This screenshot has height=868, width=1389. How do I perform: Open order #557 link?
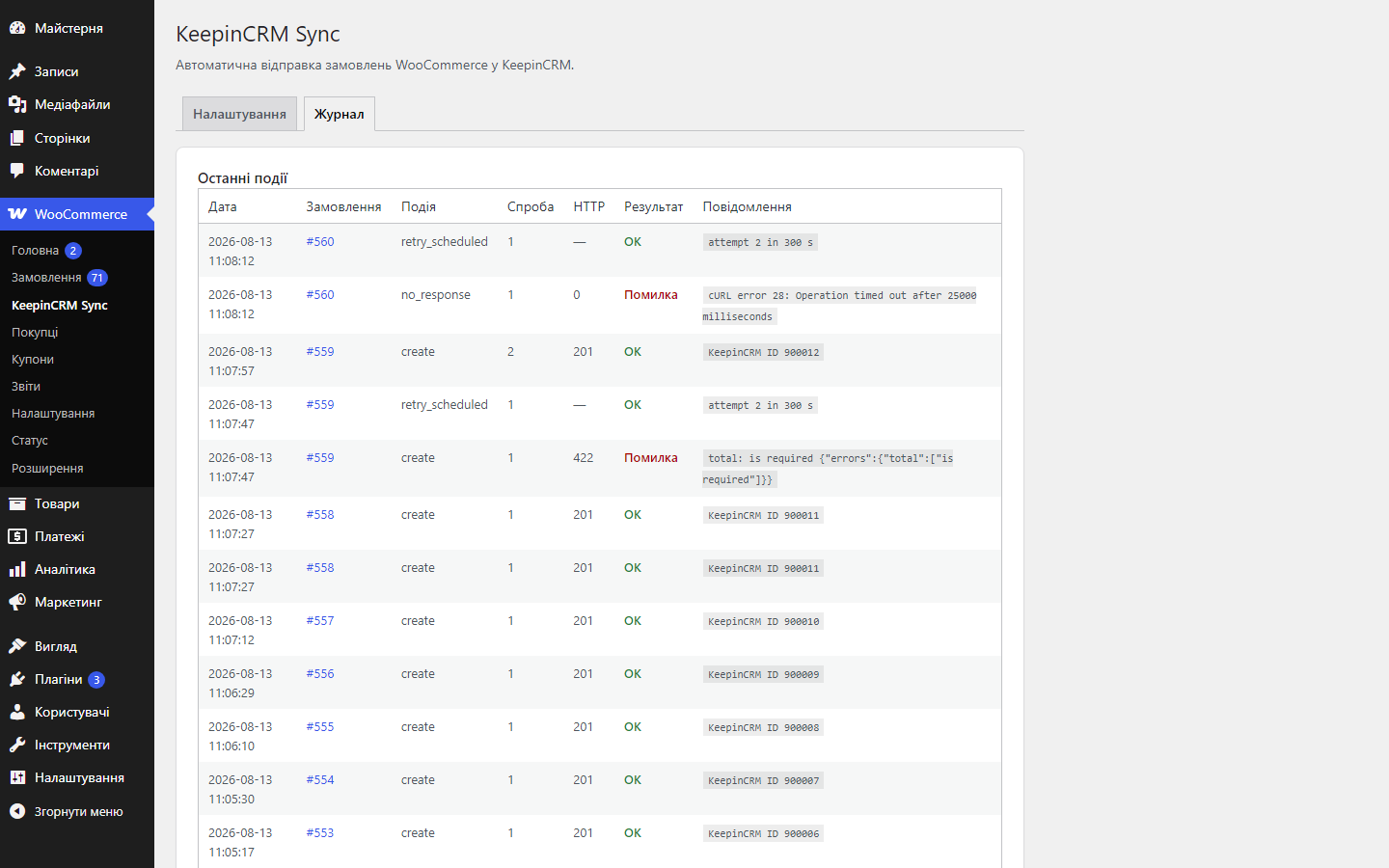click(x=320, y=621)
